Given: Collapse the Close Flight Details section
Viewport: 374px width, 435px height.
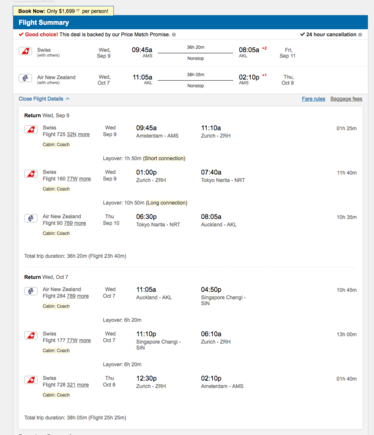Looking at the screenshot, I should [x=44, y=99].
